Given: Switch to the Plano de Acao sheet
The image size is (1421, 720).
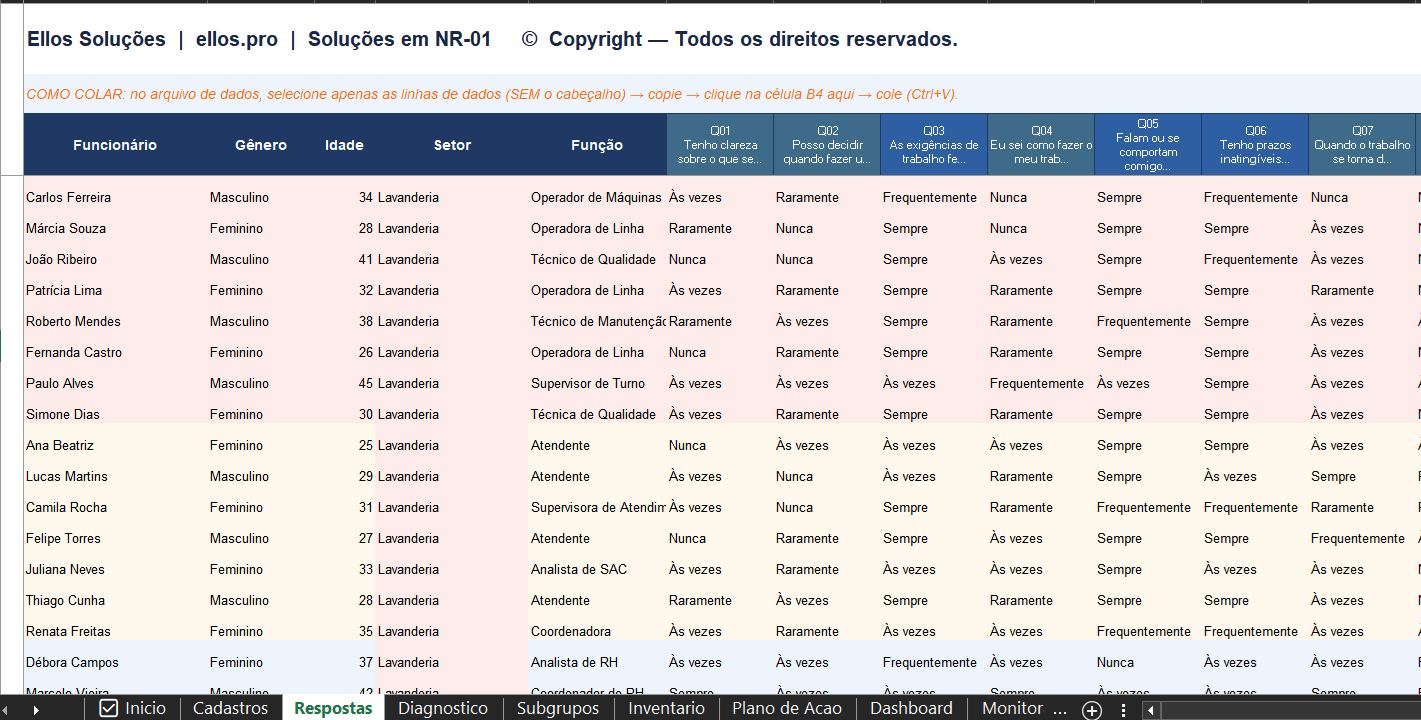Looking at the screenshot, I should coord(787,708).
